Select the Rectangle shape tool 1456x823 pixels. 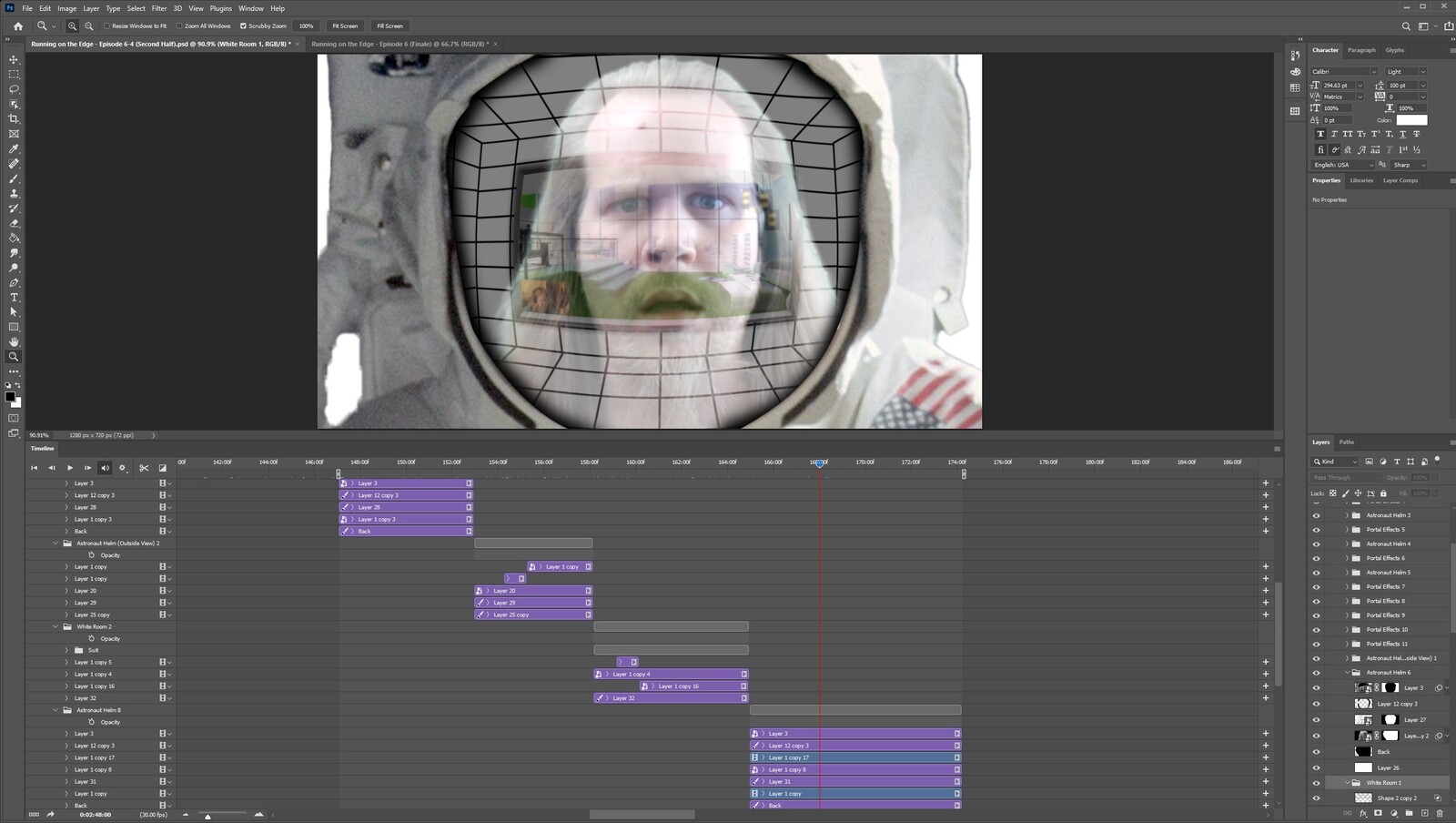point(14,327)
